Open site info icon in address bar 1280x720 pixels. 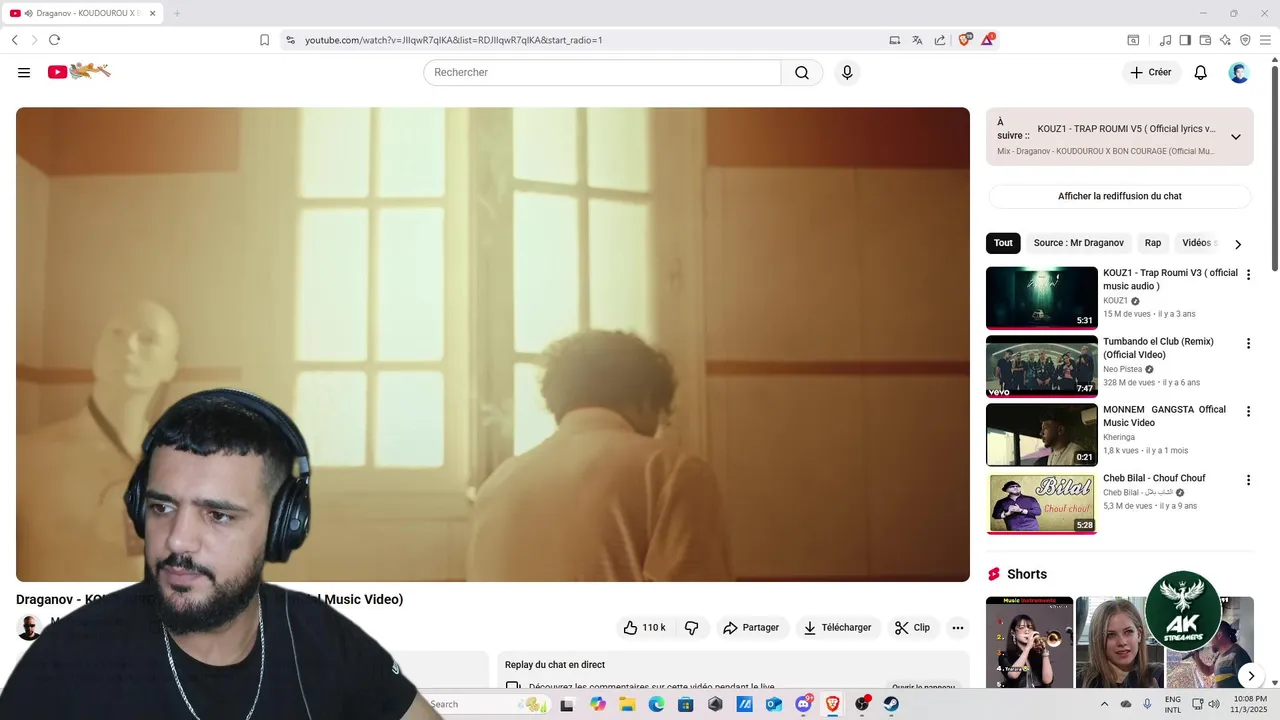pos(290,40)
